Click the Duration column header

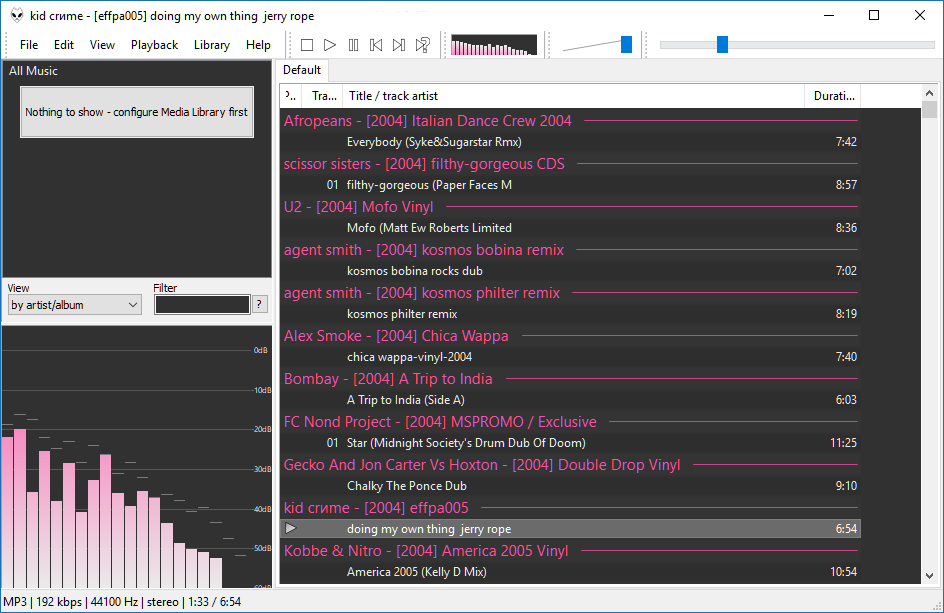[x=832, y=96]
